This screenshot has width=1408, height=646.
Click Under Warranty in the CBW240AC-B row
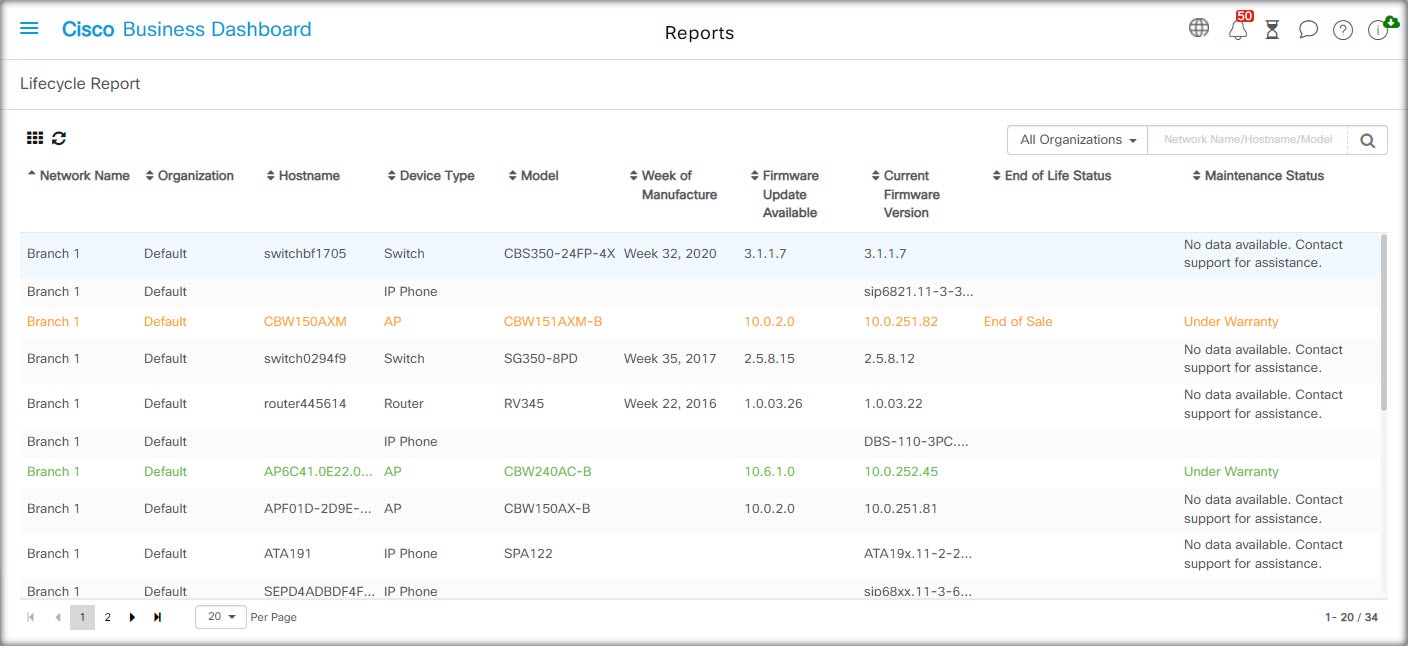coord(1231,472)
